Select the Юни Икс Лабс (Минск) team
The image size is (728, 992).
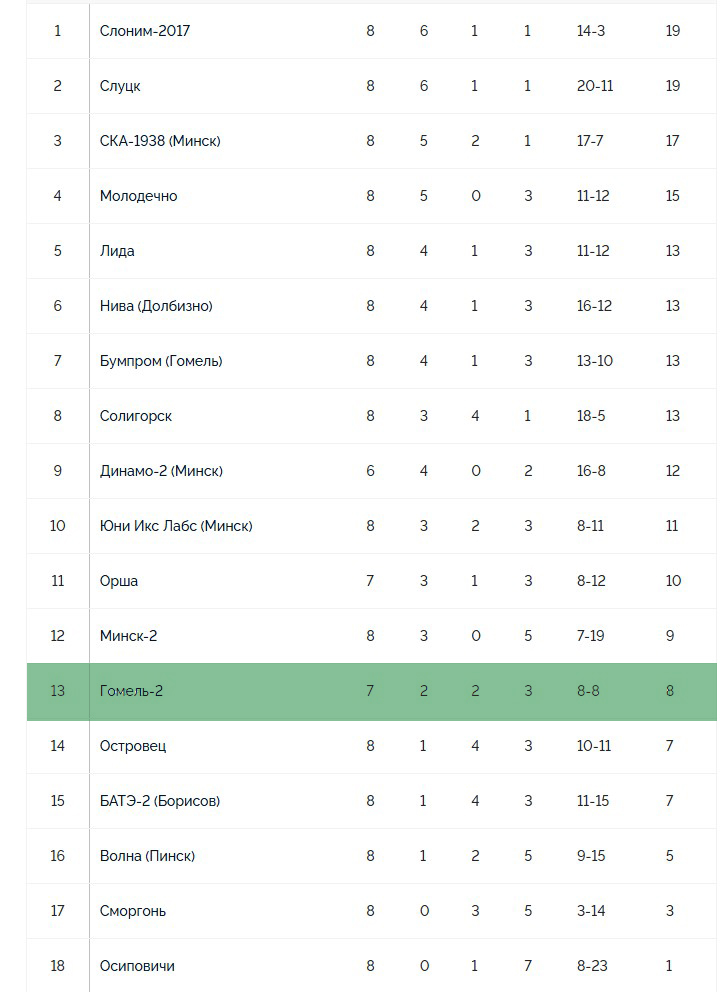click(176, 526)
